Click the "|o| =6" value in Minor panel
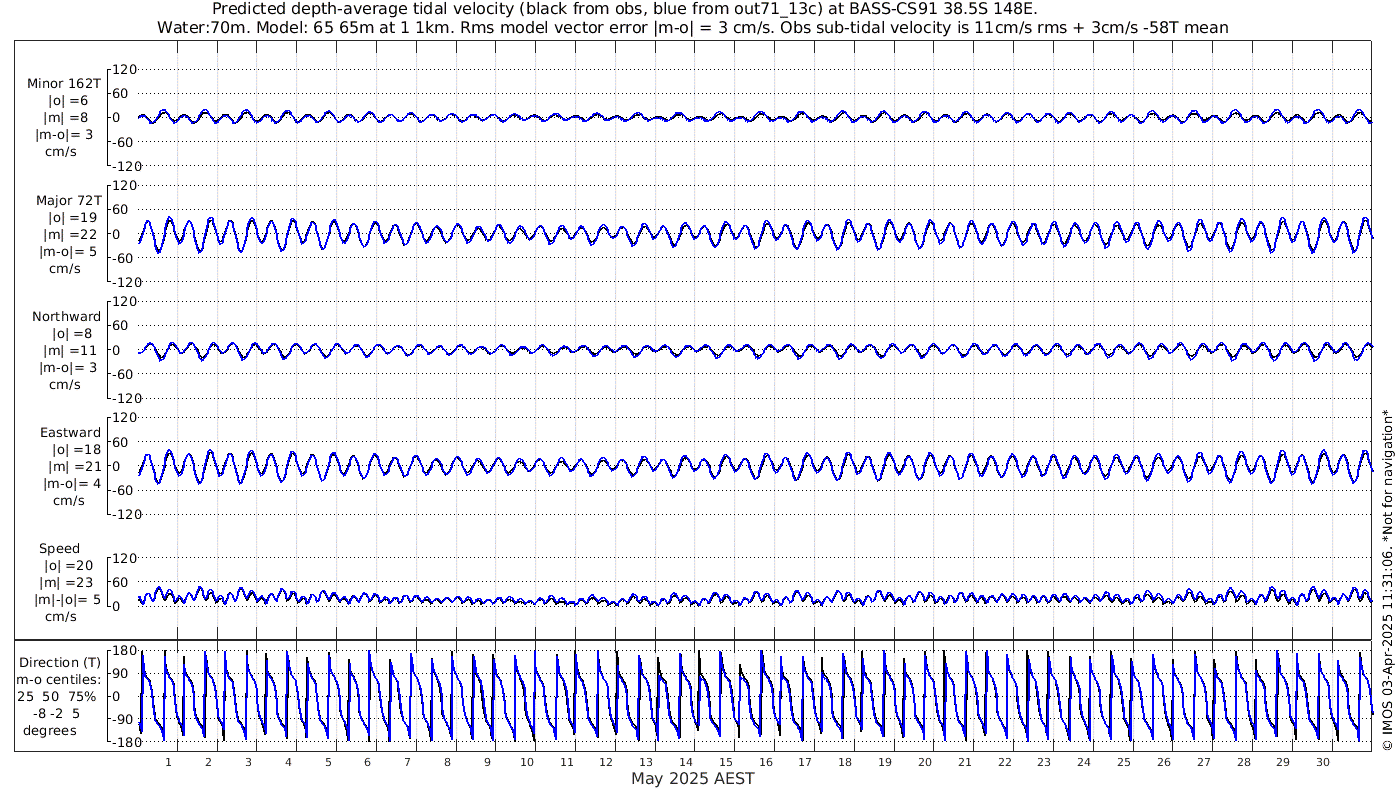 [69, 101]
